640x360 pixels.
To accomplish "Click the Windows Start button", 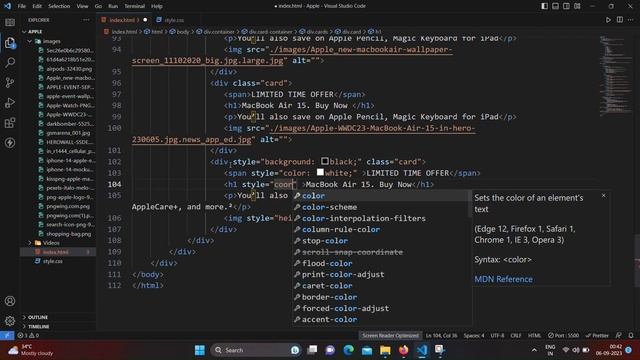I will (200, 350).
